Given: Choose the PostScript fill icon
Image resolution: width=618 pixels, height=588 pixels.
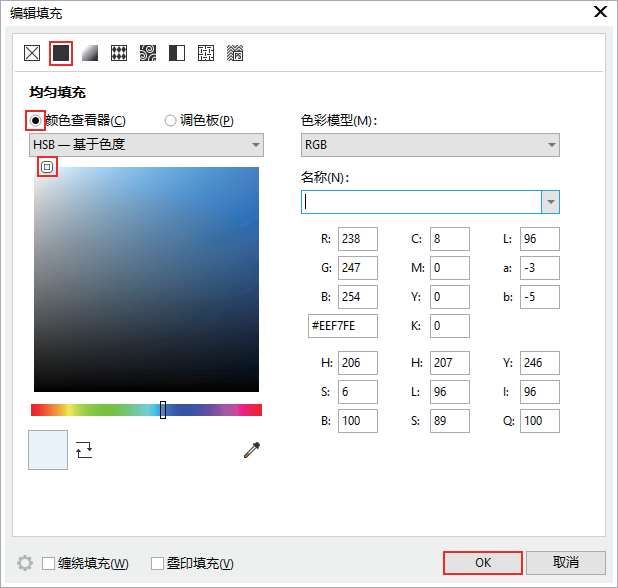Looking at the screenshot, I should [235, 53].
